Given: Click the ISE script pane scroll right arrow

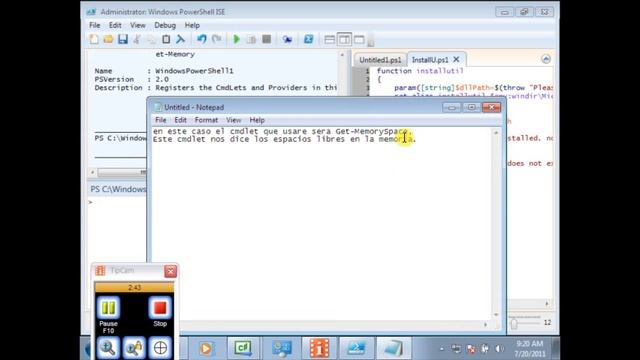Looking at the screenshot, I should [547, 304].
